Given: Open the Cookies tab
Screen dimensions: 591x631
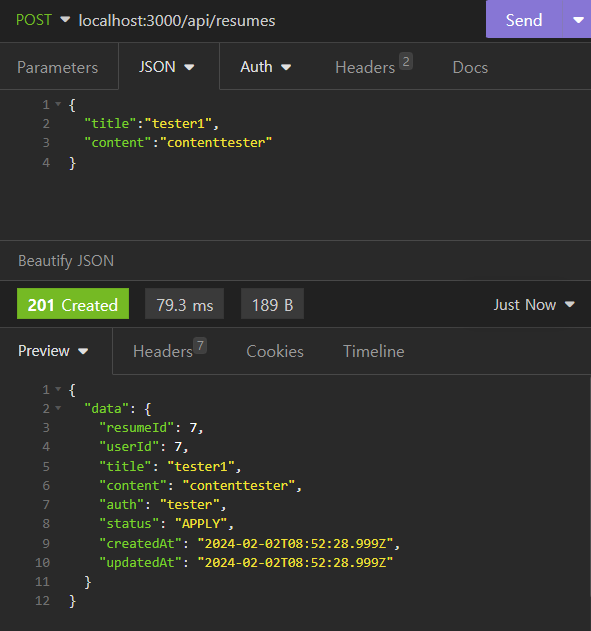Looking at the screenshot, I should point(275,351).
